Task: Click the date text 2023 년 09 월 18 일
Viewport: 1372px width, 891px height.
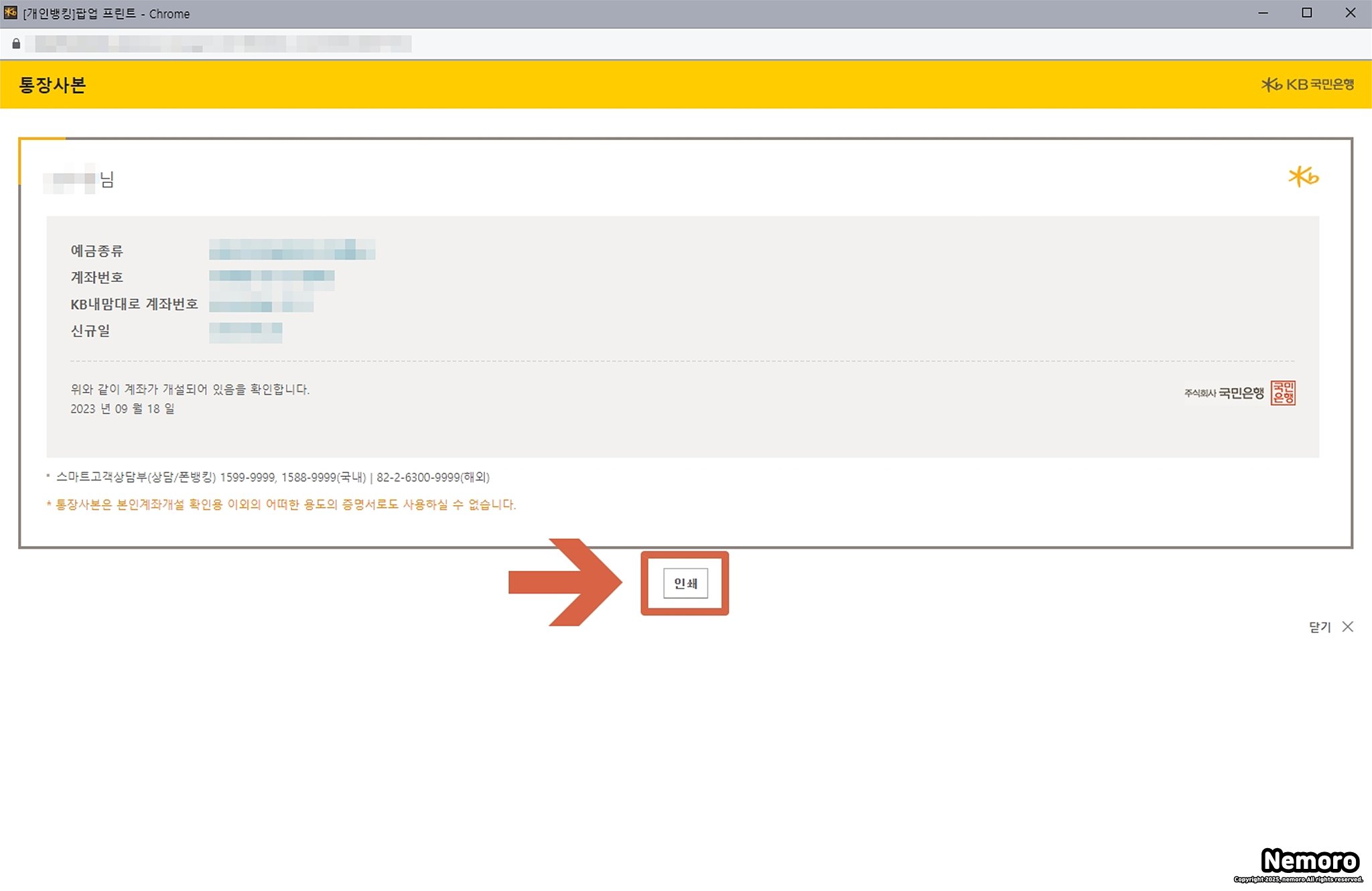Action: click(123, 409)
